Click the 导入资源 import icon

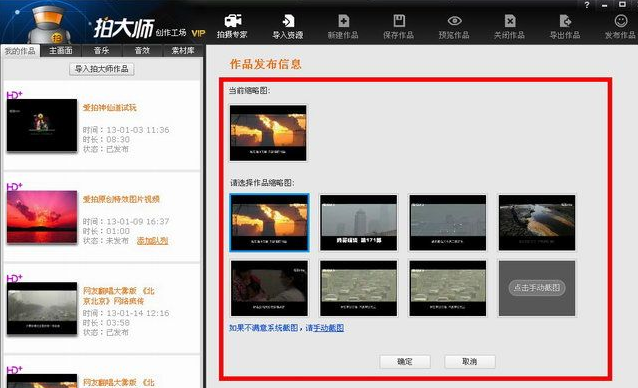[288, 27]
